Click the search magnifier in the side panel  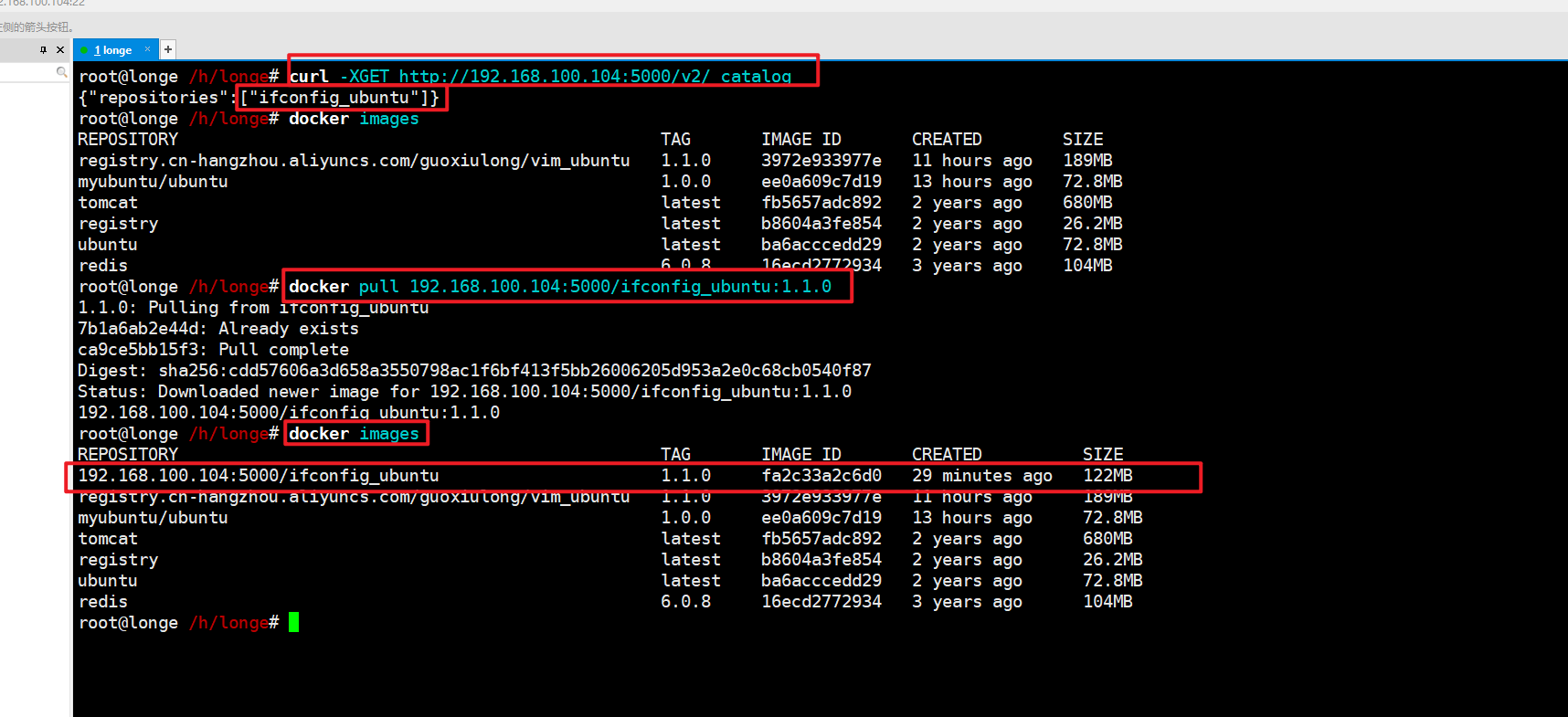[x=61, y=71]
